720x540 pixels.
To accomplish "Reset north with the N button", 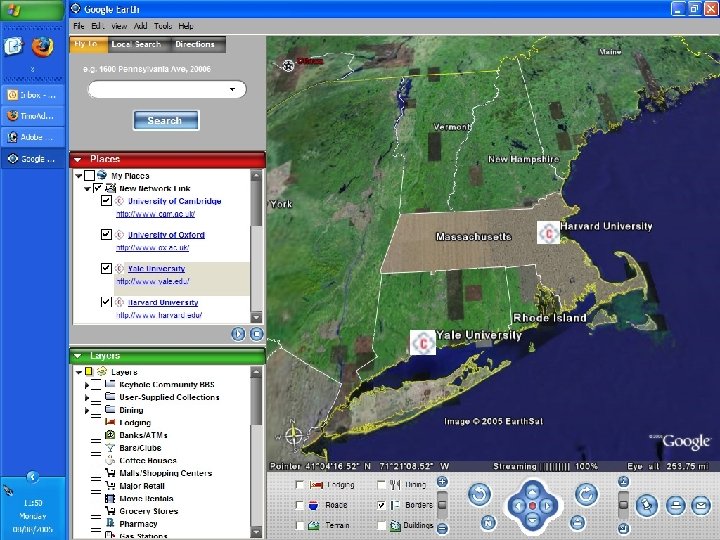I will 488,523.
